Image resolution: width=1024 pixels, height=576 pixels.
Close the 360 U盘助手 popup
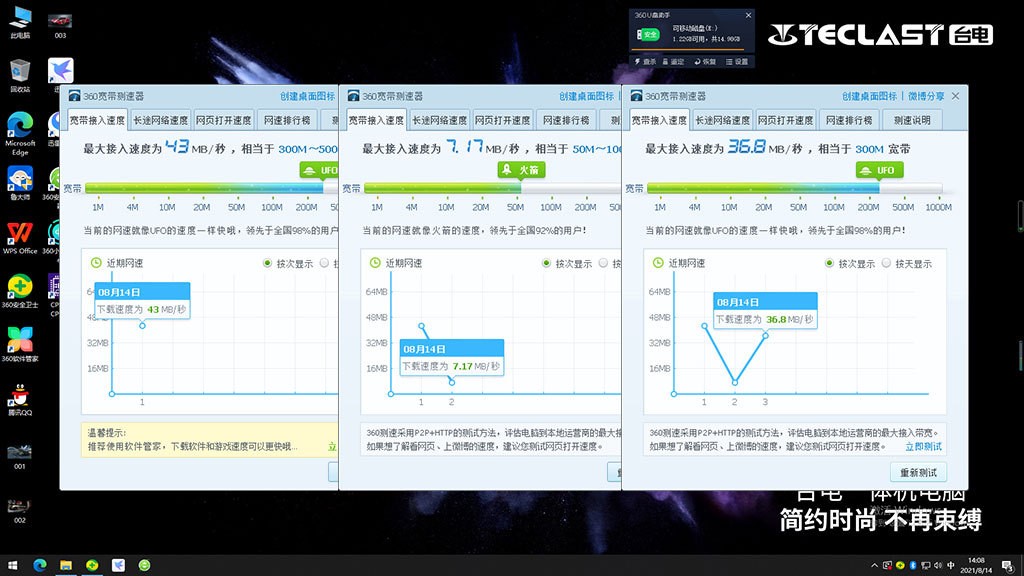tap(748, 15)
